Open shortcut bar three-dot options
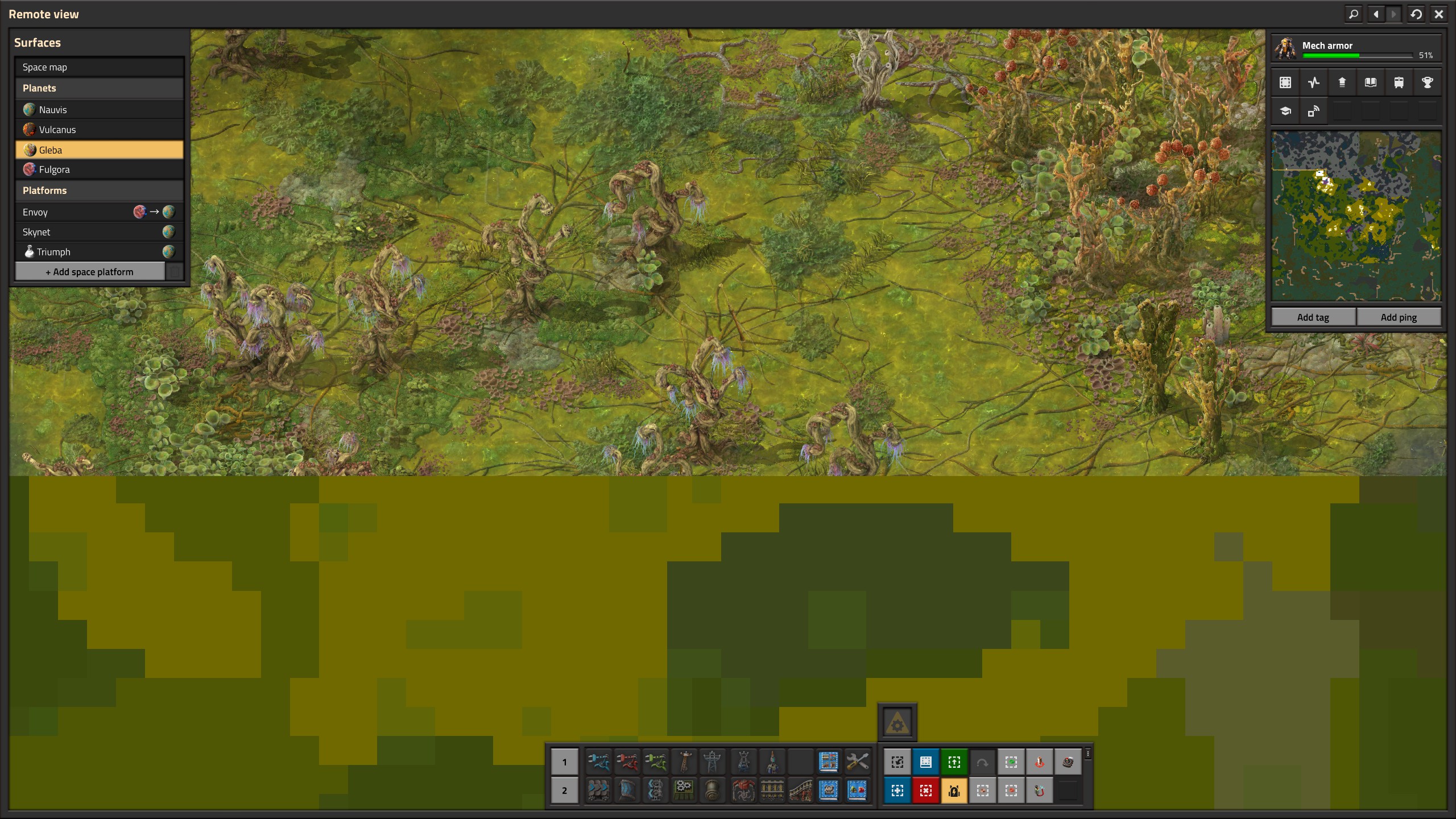 (1088, 754)
